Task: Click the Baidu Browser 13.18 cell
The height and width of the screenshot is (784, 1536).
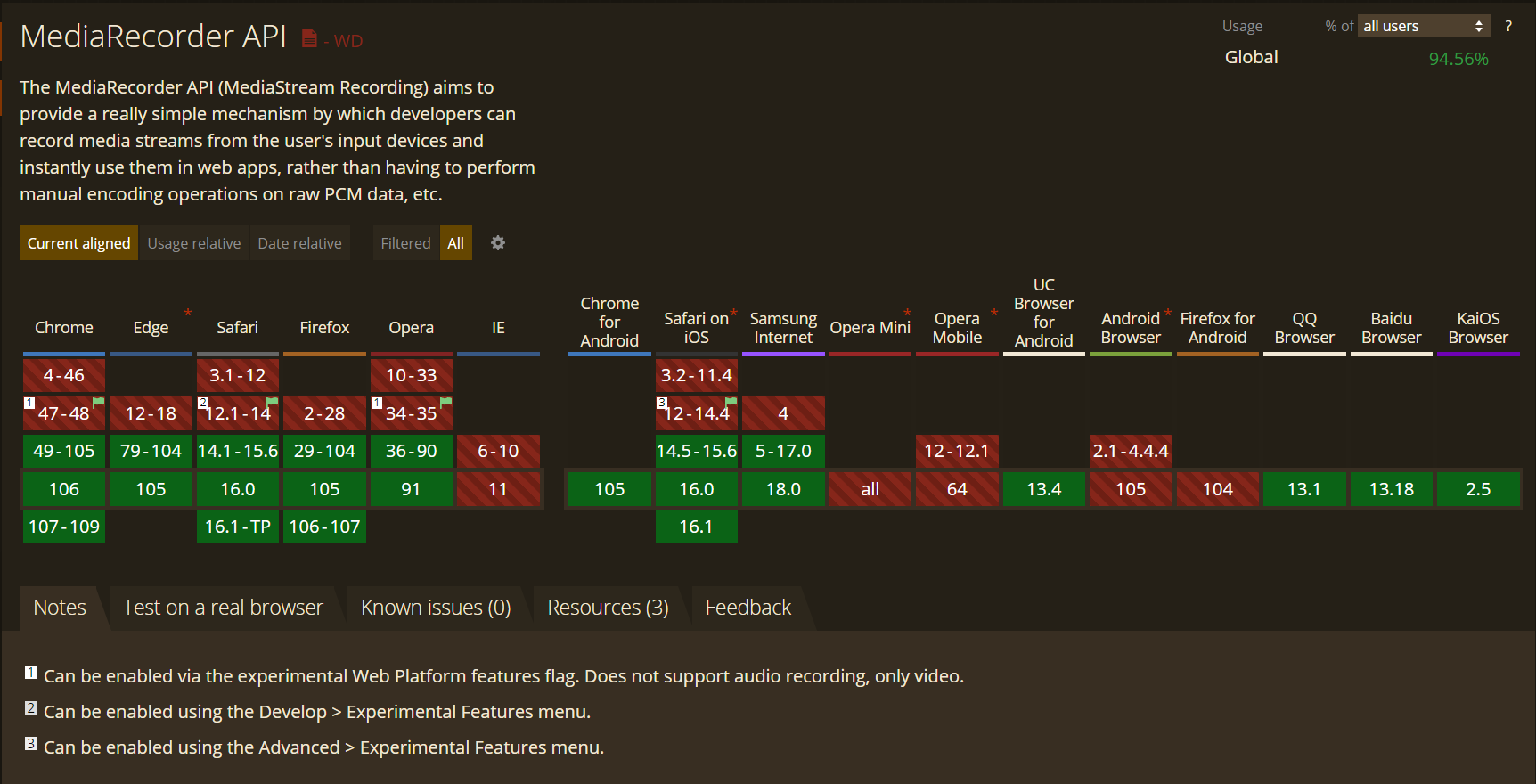Action: tap(1392, 489)
